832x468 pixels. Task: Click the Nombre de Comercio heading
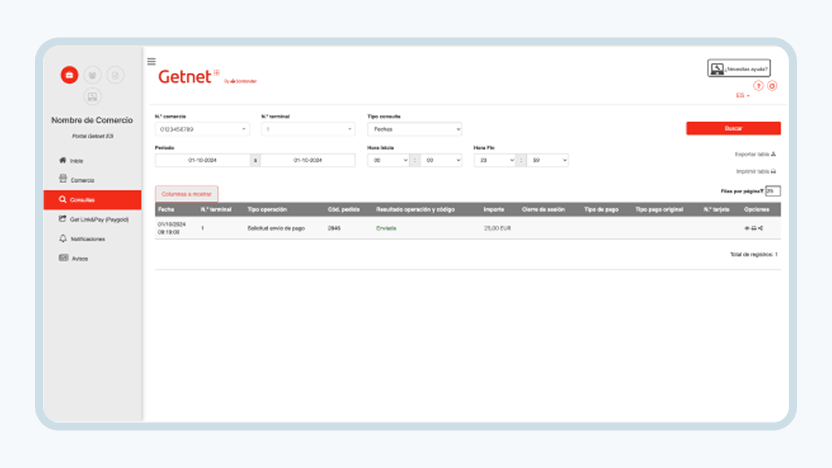click(92, 120)
